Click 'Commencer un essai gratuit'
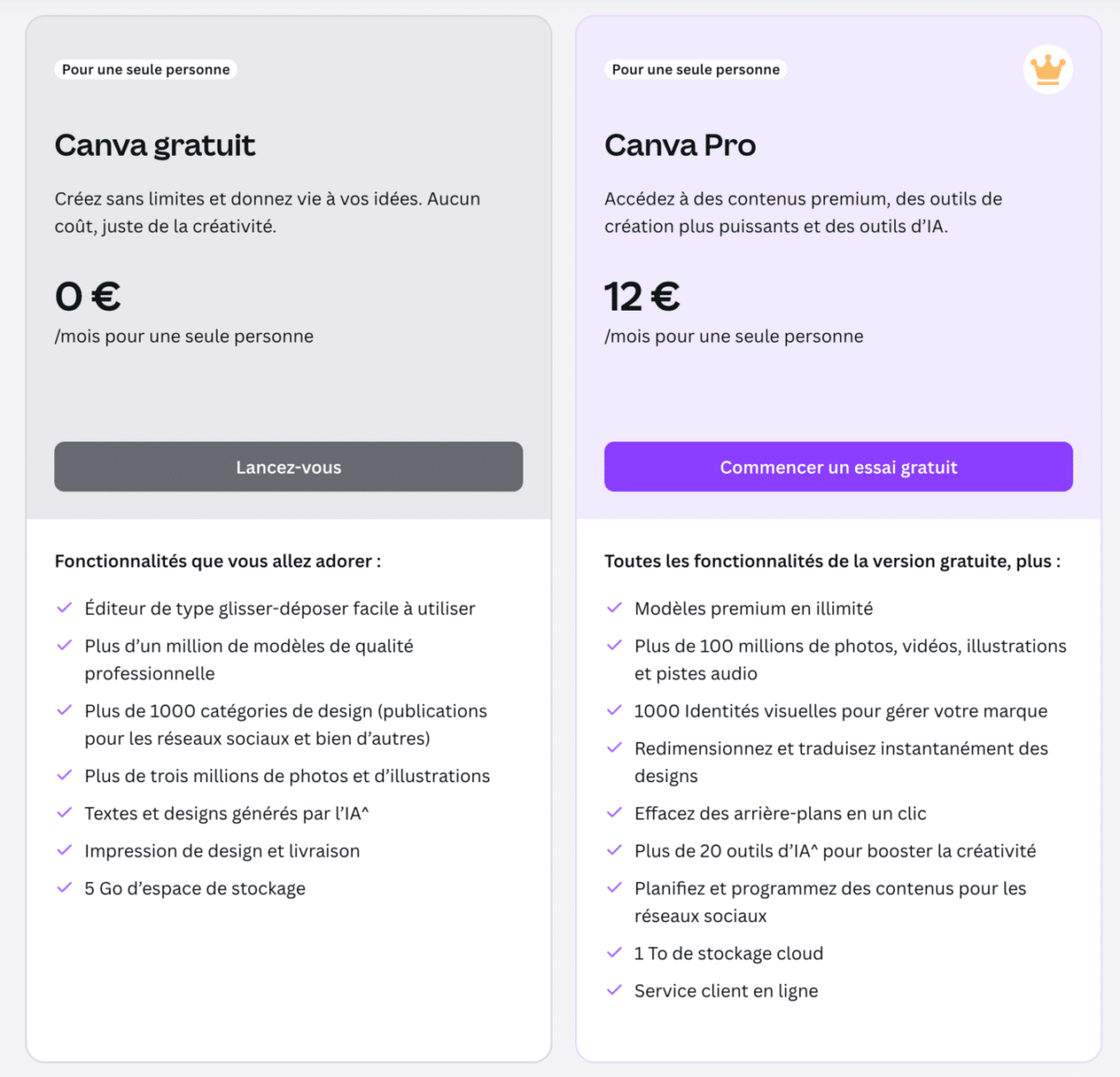 pyautogui.click(x=838, y=467)
